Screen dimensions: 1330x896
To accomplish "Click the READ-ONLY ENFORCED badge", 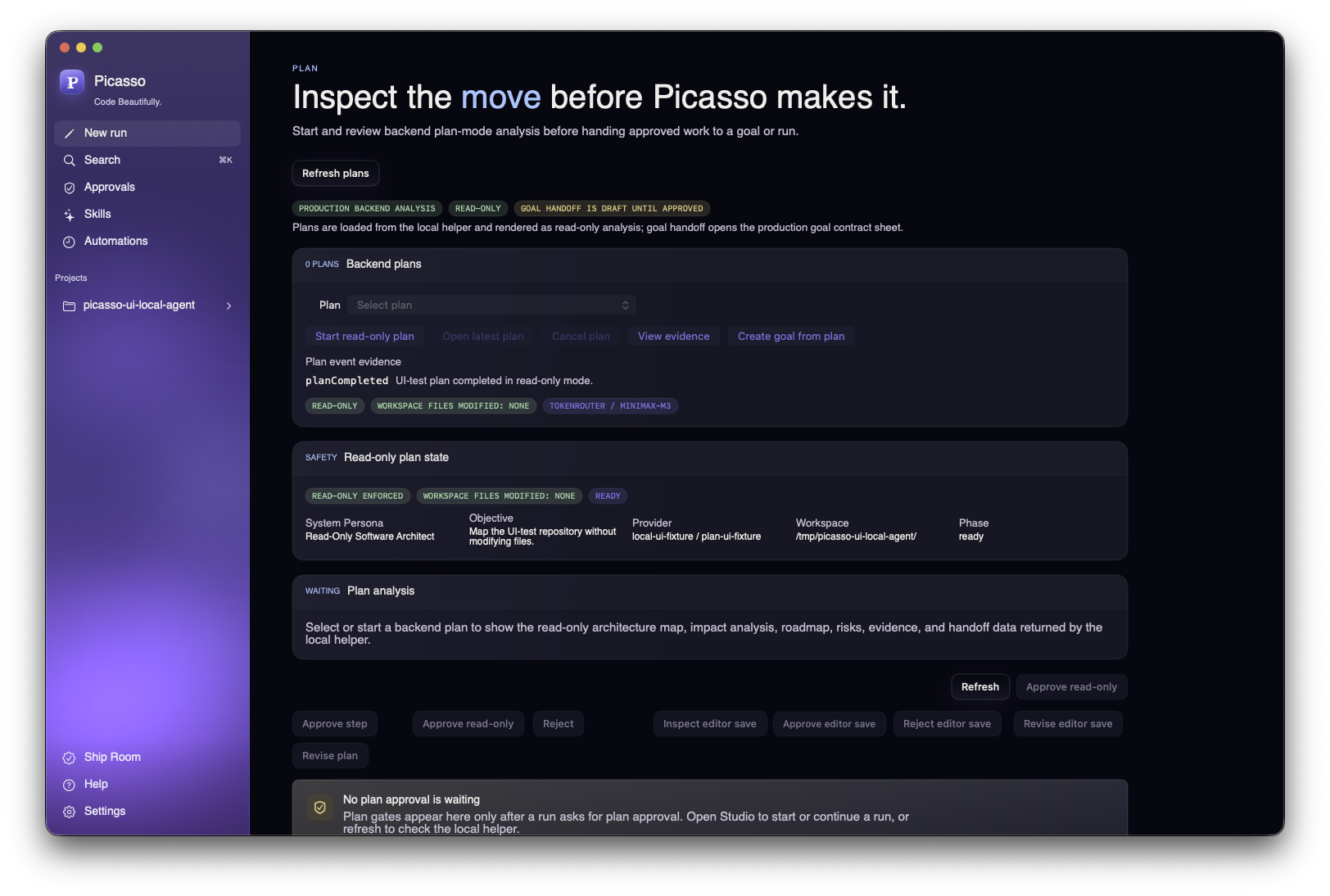I will (358, 496).
